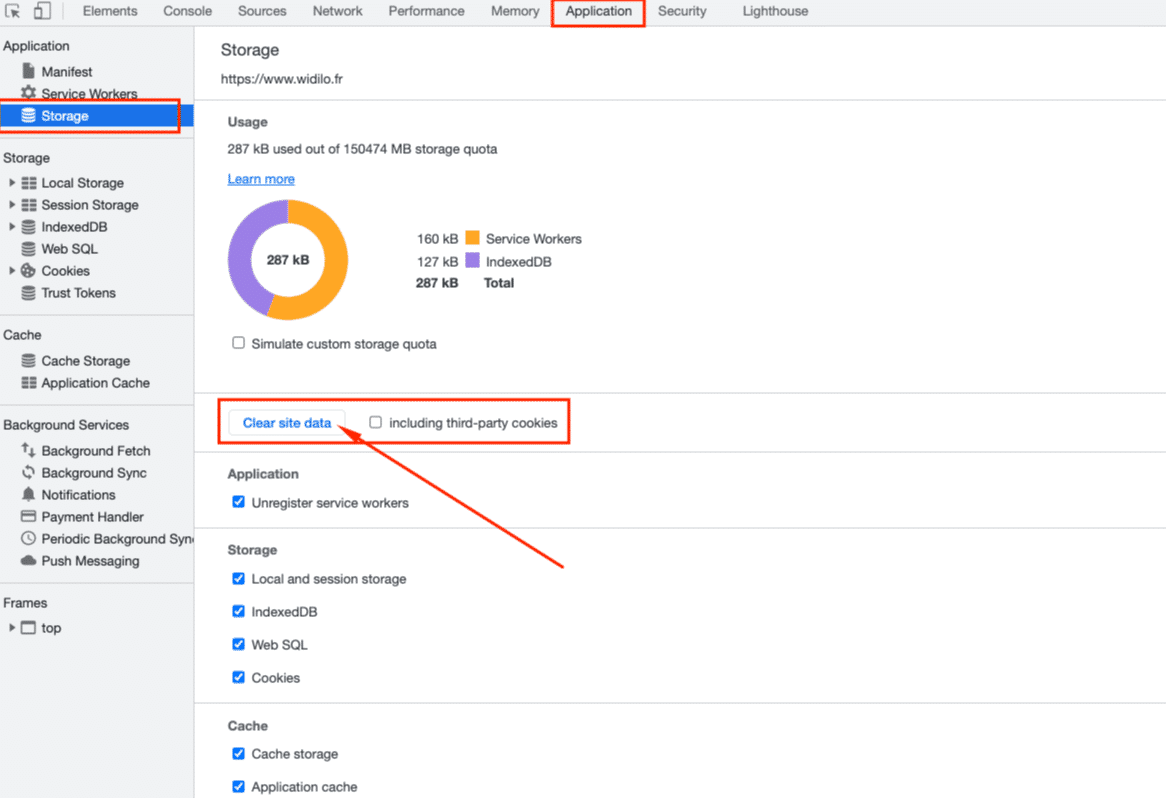Open Notifications bell icon item
The height and width of the screenshot is (798, 1166).
(x=28, y=495)
